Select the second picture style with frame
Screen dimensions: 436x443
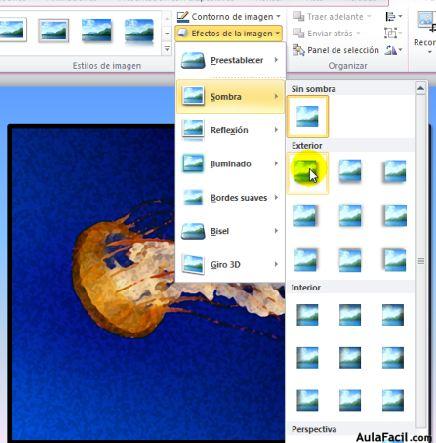coord(53,30)
